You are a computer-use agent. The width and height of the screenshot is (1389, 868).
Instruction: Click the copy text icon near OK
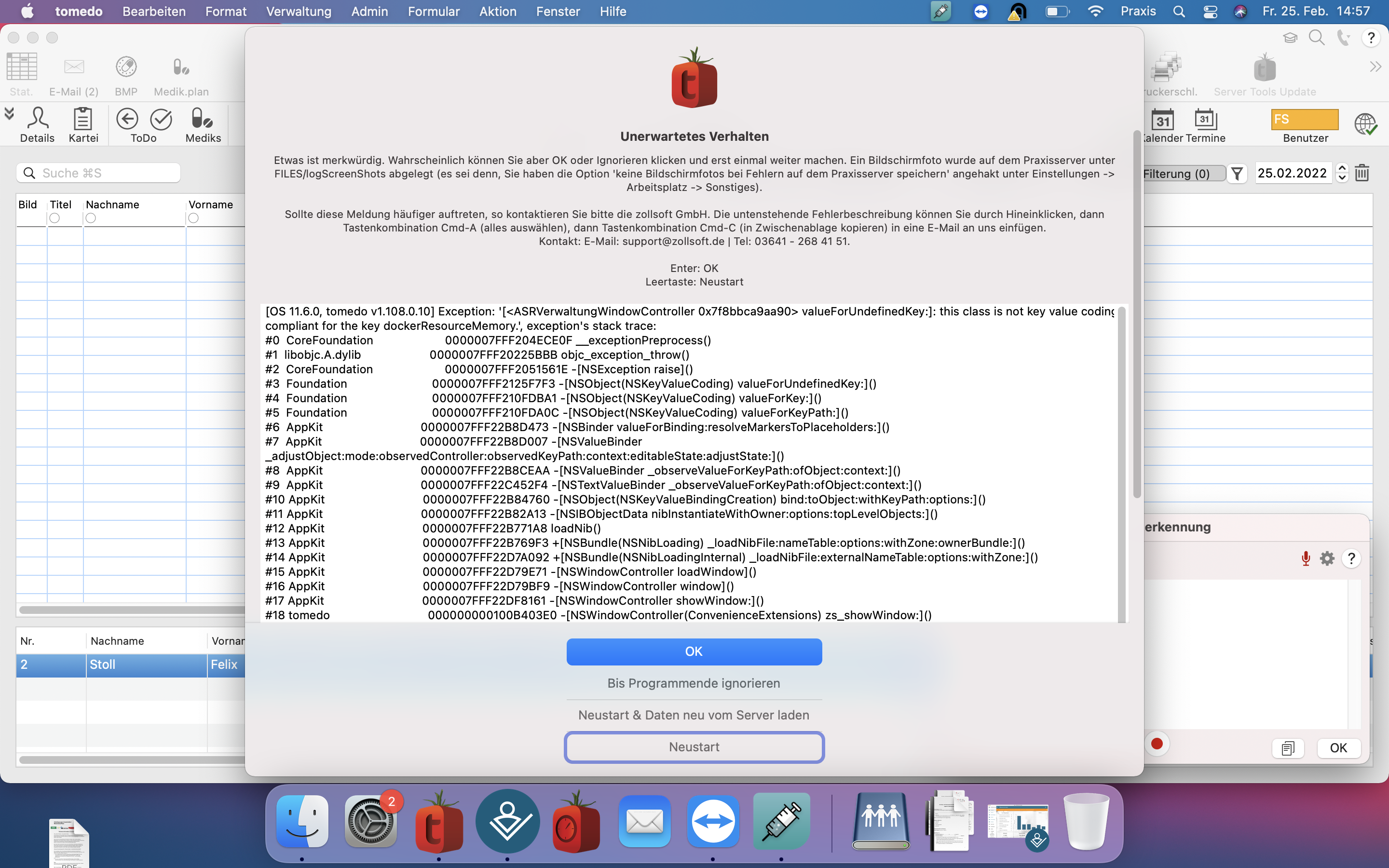click(1287, 748)
